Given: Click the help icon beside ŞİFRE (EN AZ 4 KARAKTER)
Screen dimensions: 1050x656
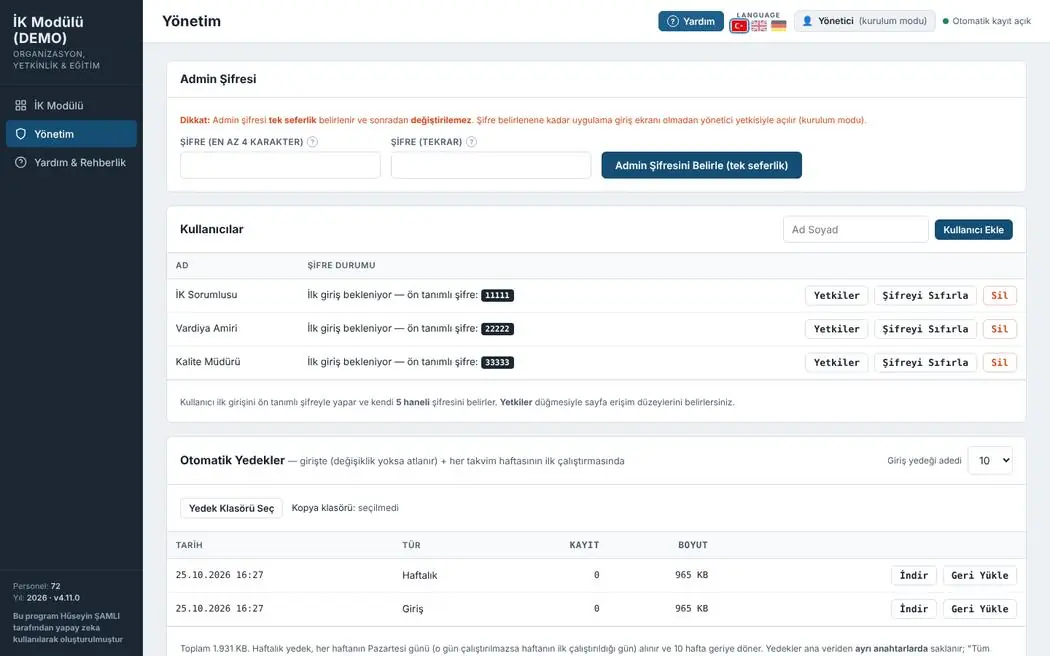Looking at the screenshot, I should 312,142.
